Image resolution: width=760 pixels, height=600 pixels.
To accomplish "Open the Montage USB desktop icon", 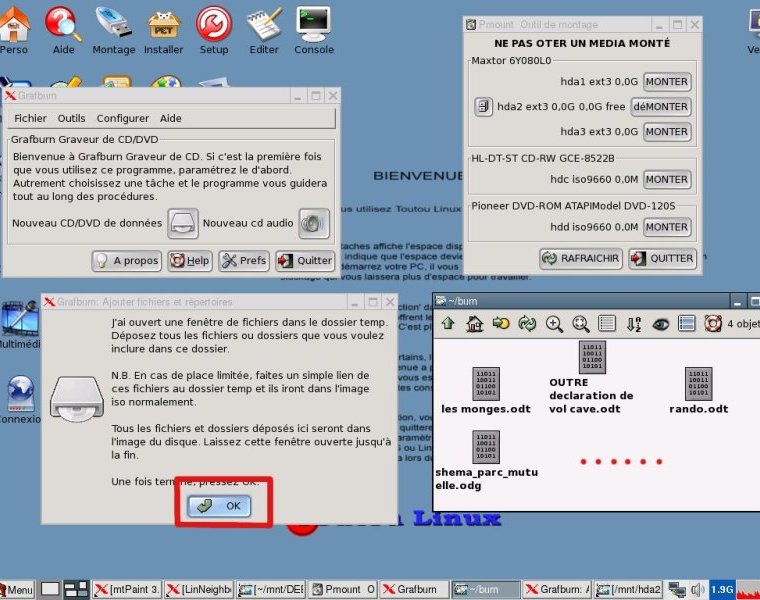I will [x=113, y=29].
